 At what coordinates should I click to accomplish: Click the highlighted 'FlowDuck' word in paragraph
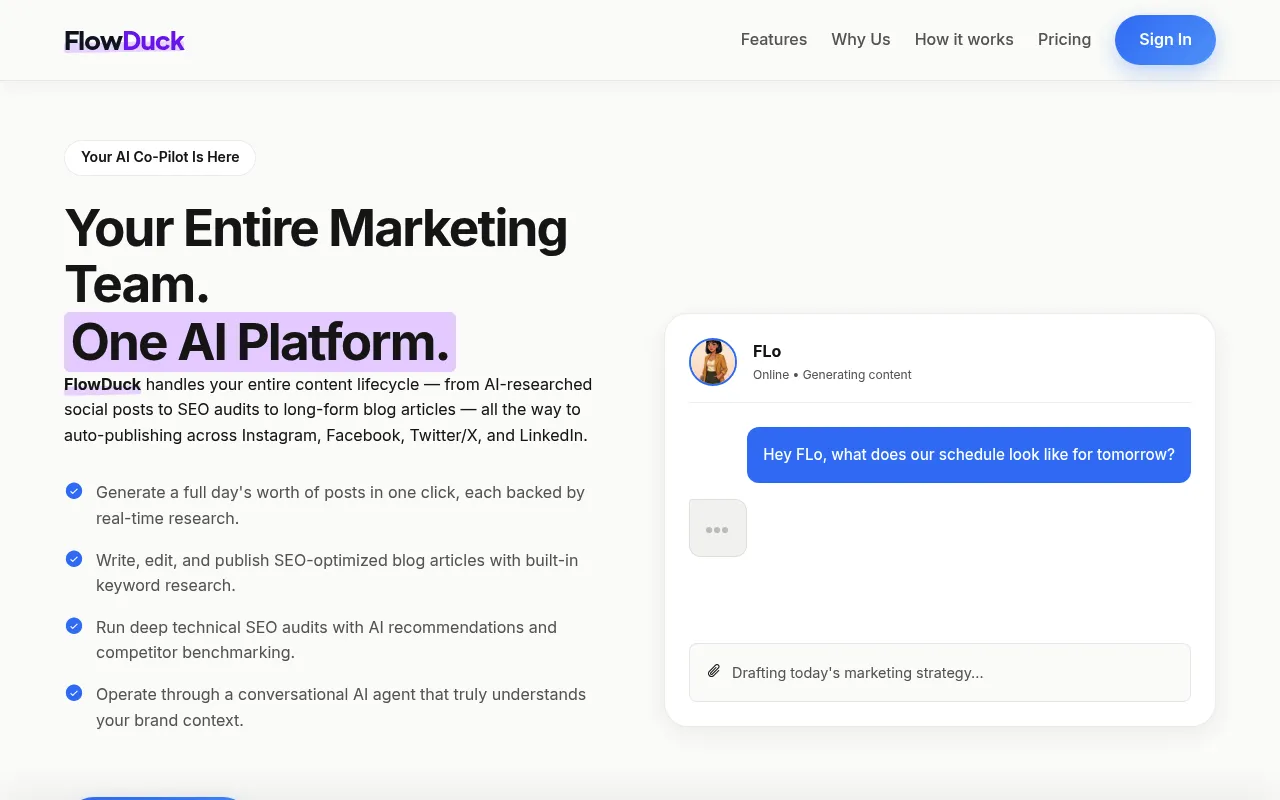(x=102, y=384)
